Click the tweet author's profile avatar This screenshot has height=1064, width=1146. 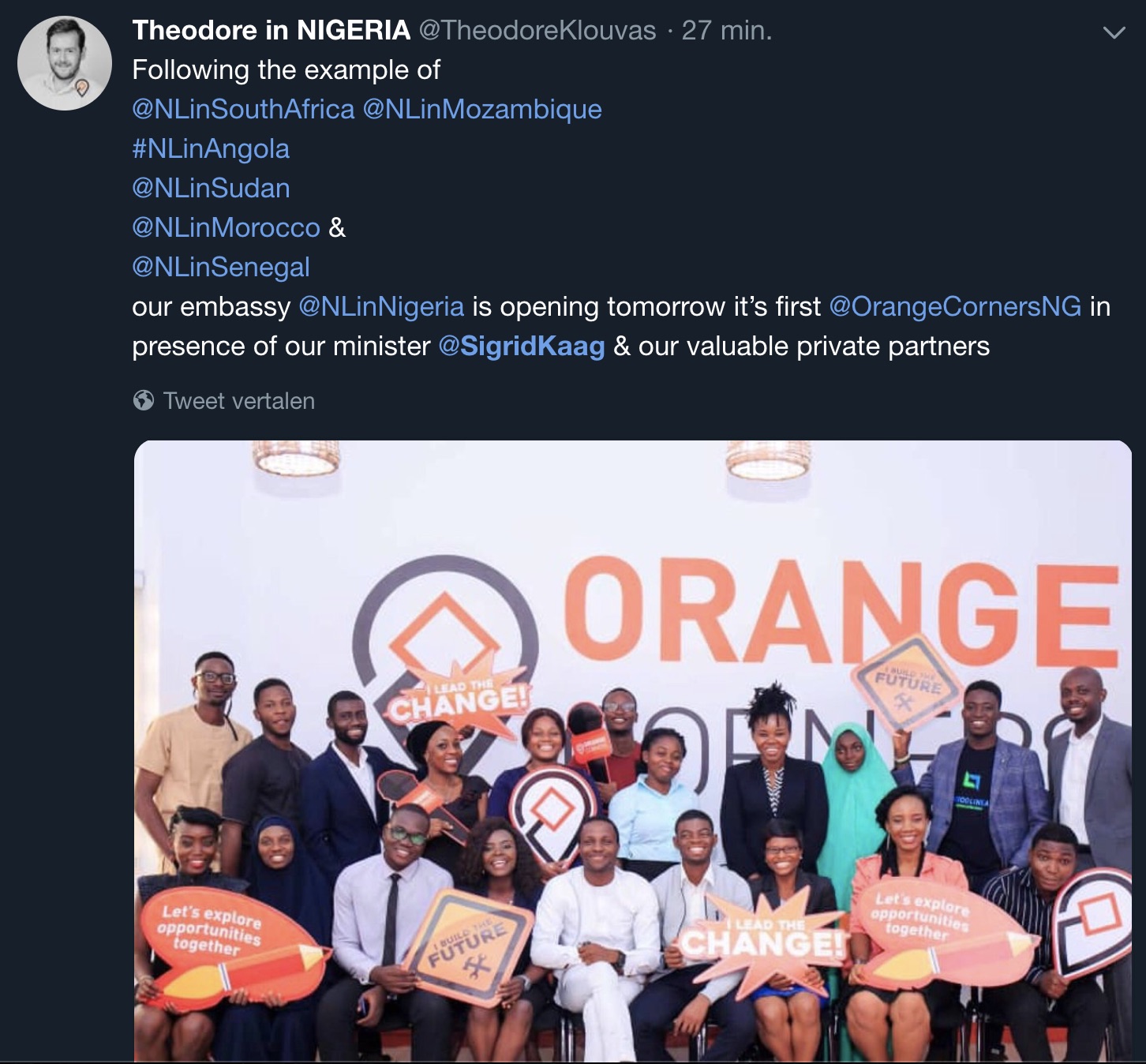65,63
